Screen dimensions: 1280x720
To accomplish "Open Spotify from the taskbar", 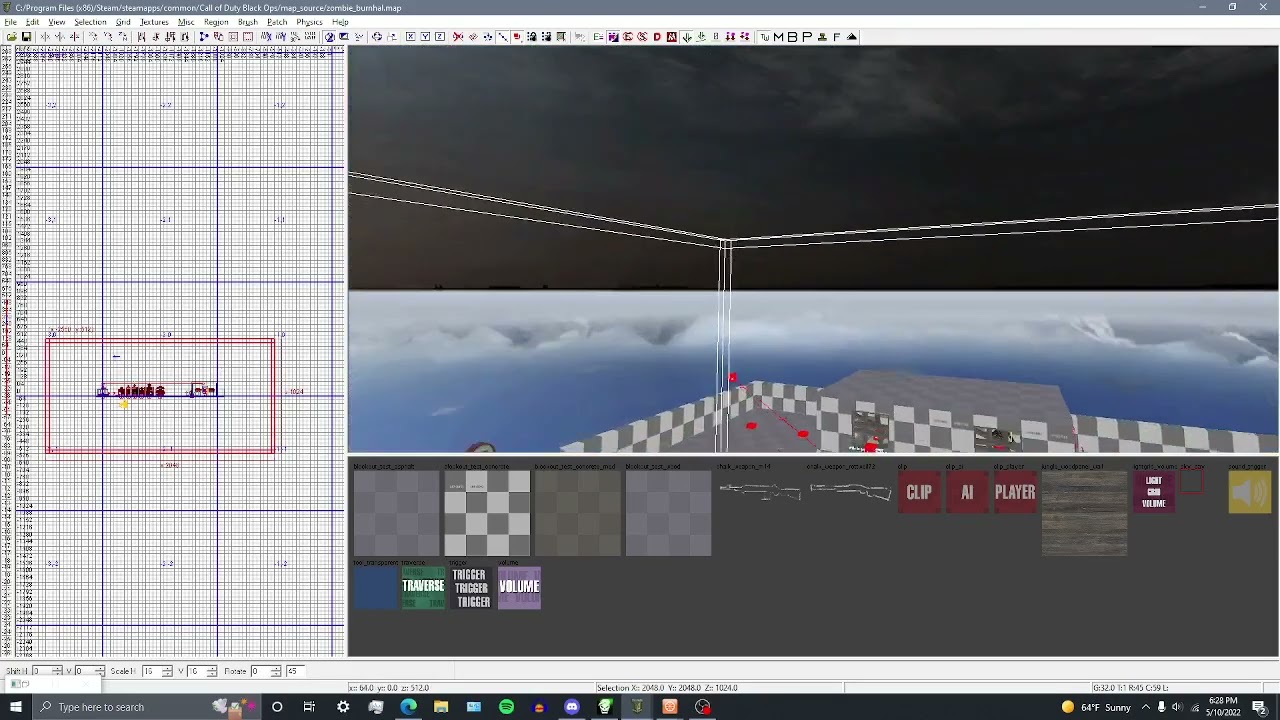I will tap(506, 707).
